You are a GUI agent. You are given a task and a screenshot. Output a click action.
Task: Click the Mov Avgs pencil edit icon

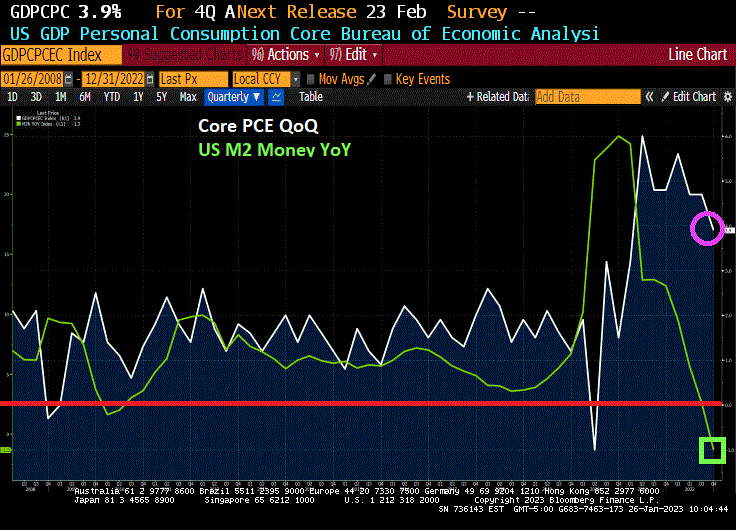coord(372,79)
